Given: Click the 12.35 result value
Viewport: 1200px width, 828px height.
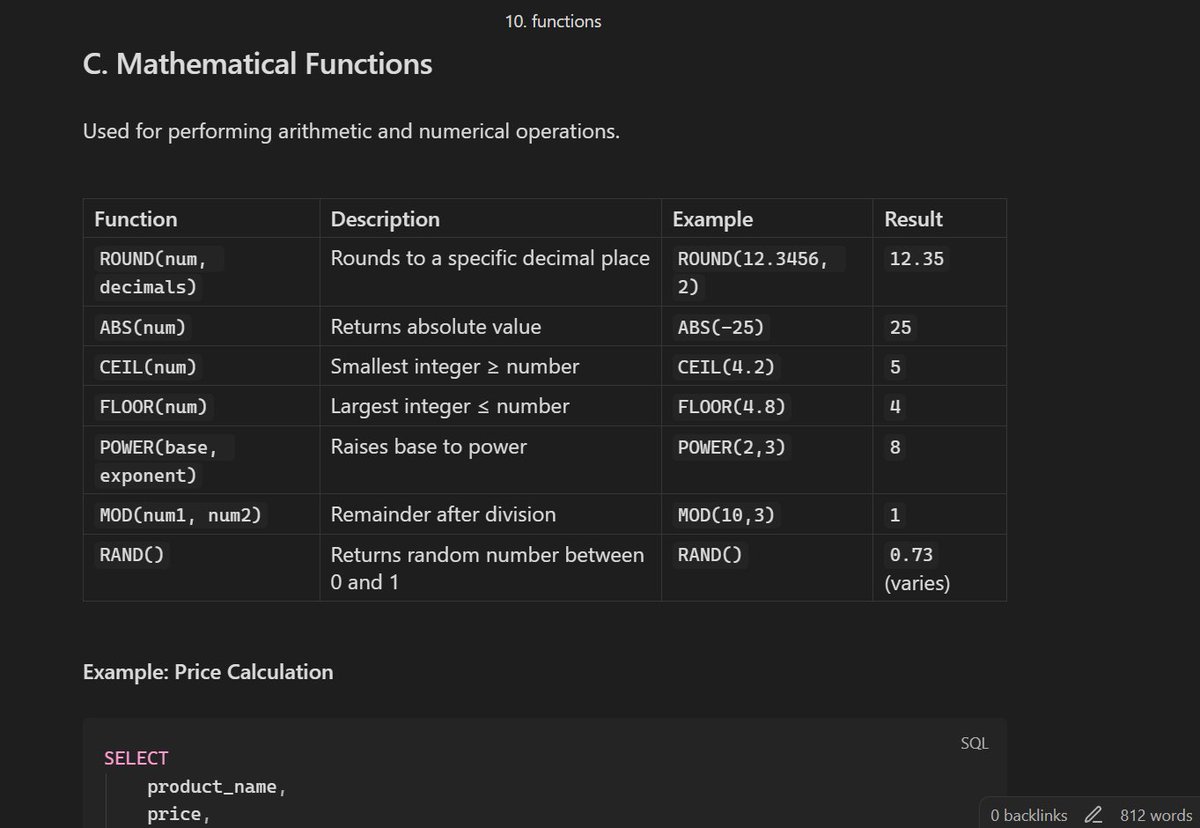Looking at the screenshot, I should pos(915,258).
